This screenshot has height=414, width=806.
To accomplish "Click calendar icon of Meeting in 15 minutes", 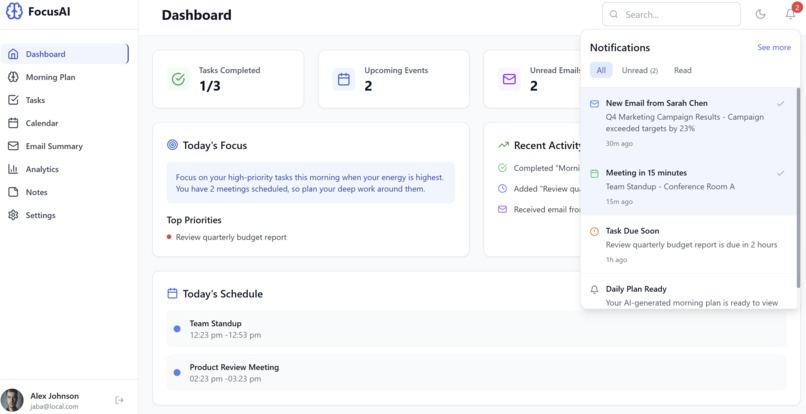I will coord(594,174).
